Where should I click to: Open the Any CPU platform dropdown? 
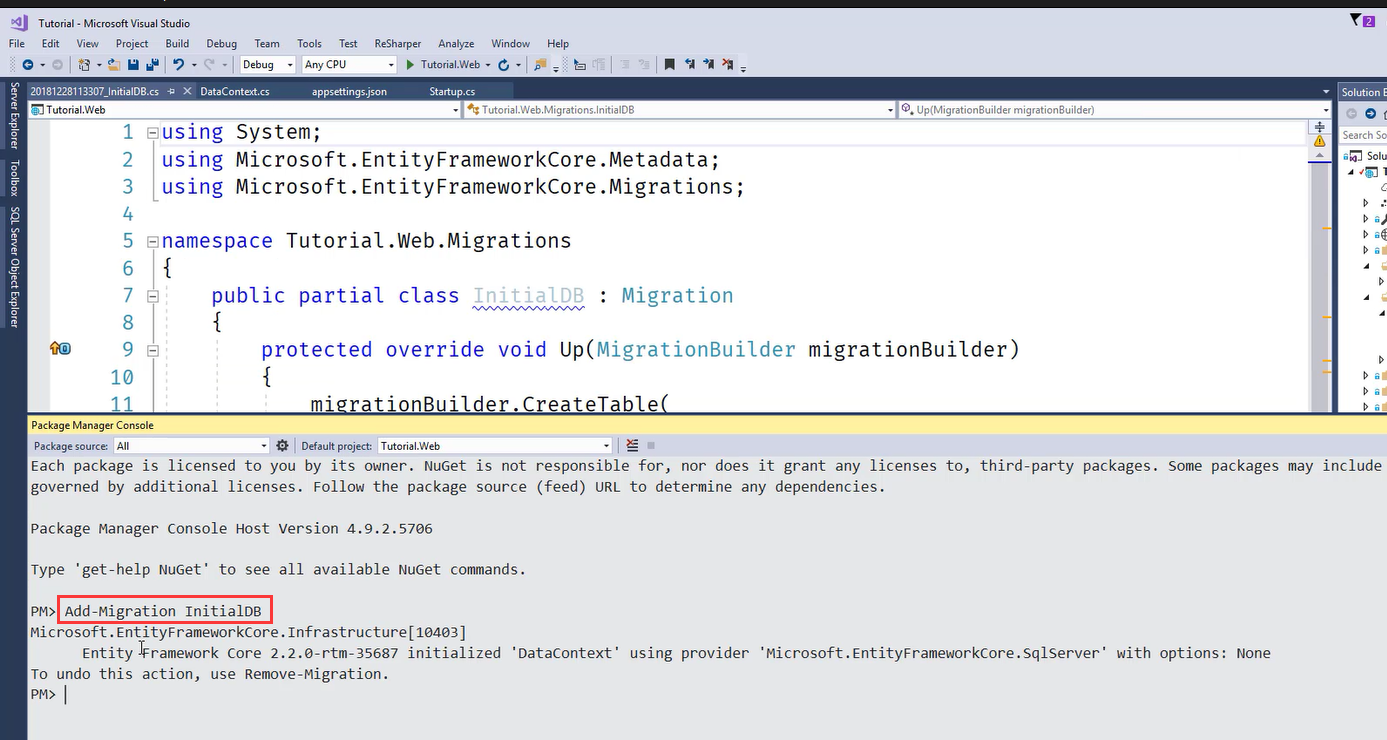tap(349, 64)
